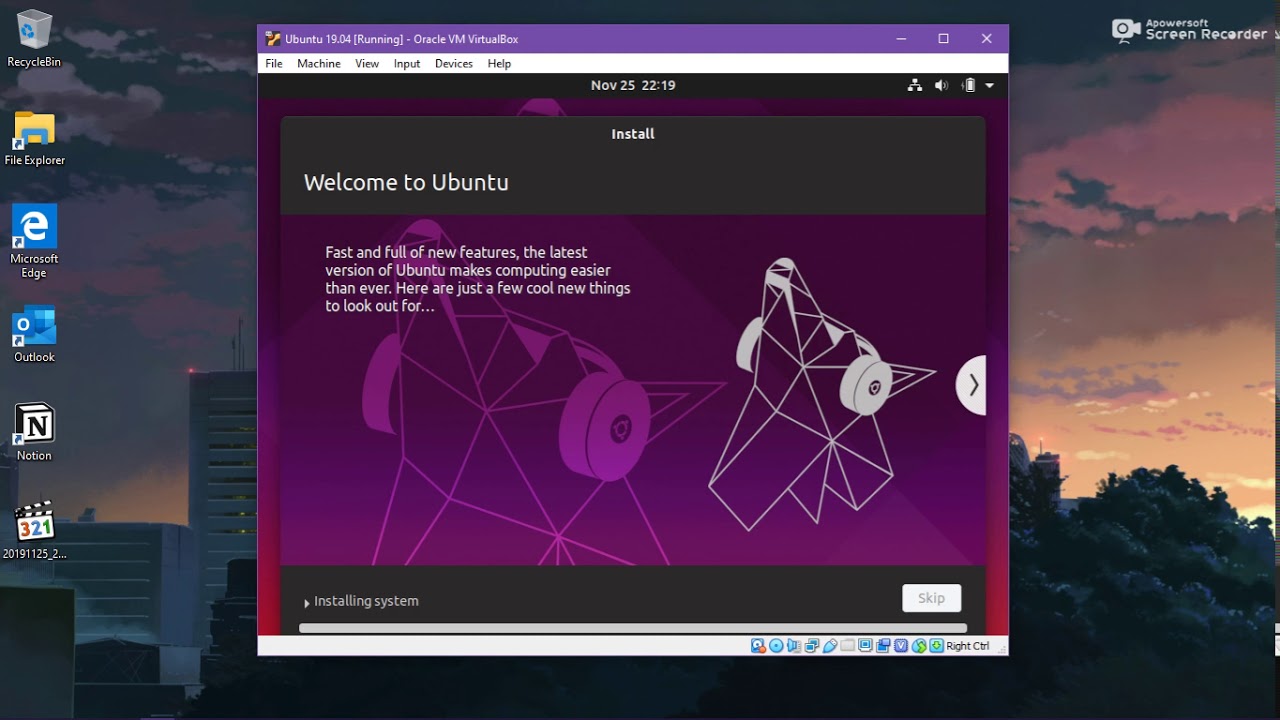Click the network adapters icon in VirtualBox status bar
Viewport: 1280px width, 720px height.
tap(812, 646)
